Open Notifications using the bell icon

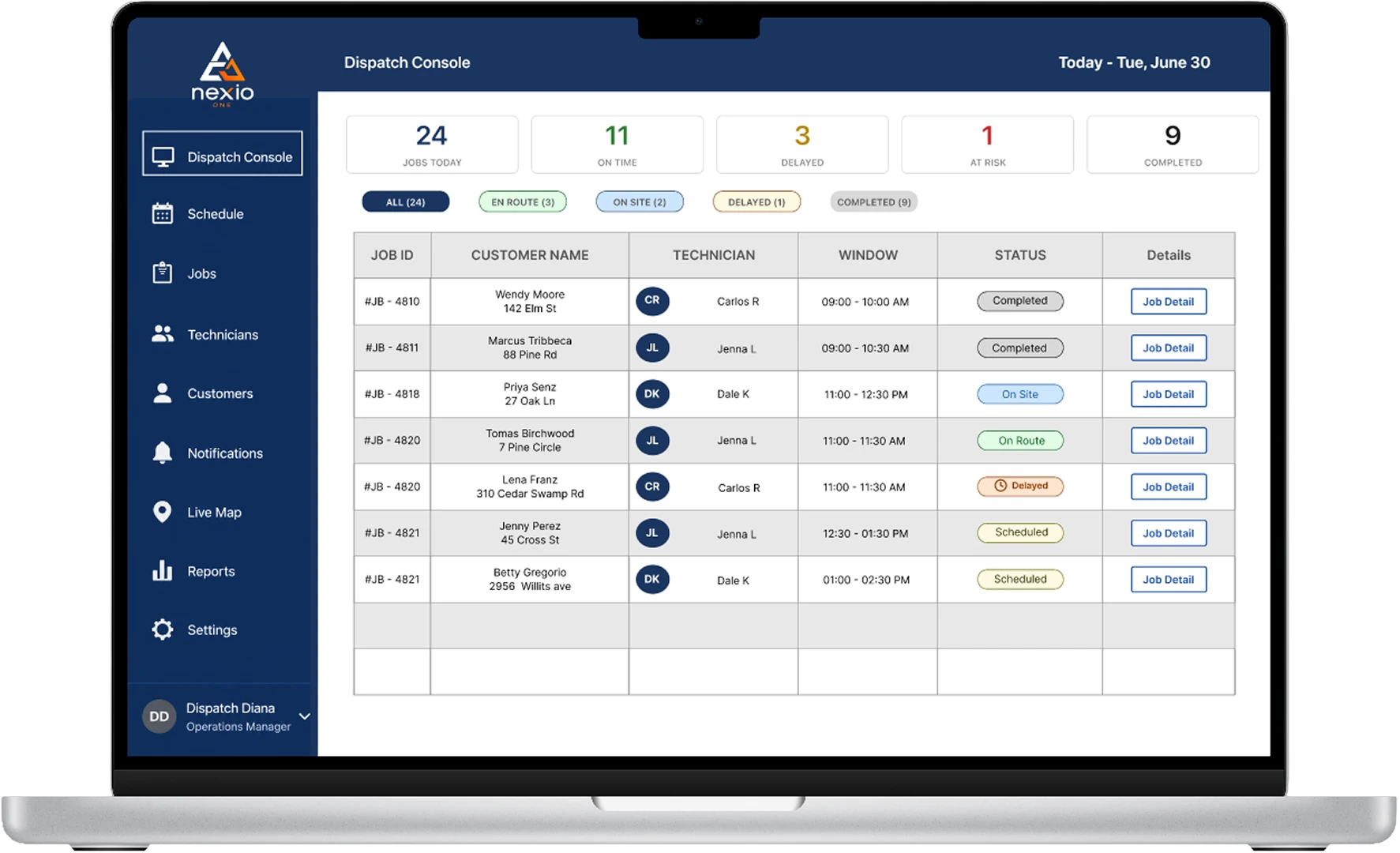click(163, 453)
